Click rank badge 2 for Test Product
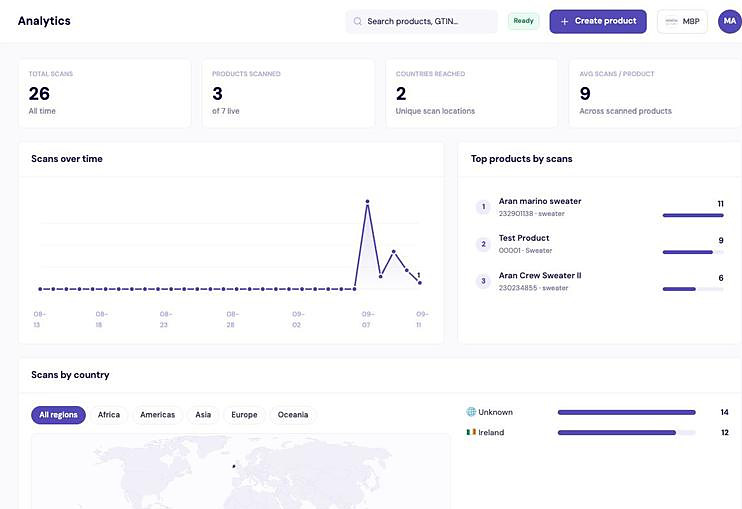 click(483, 244)
